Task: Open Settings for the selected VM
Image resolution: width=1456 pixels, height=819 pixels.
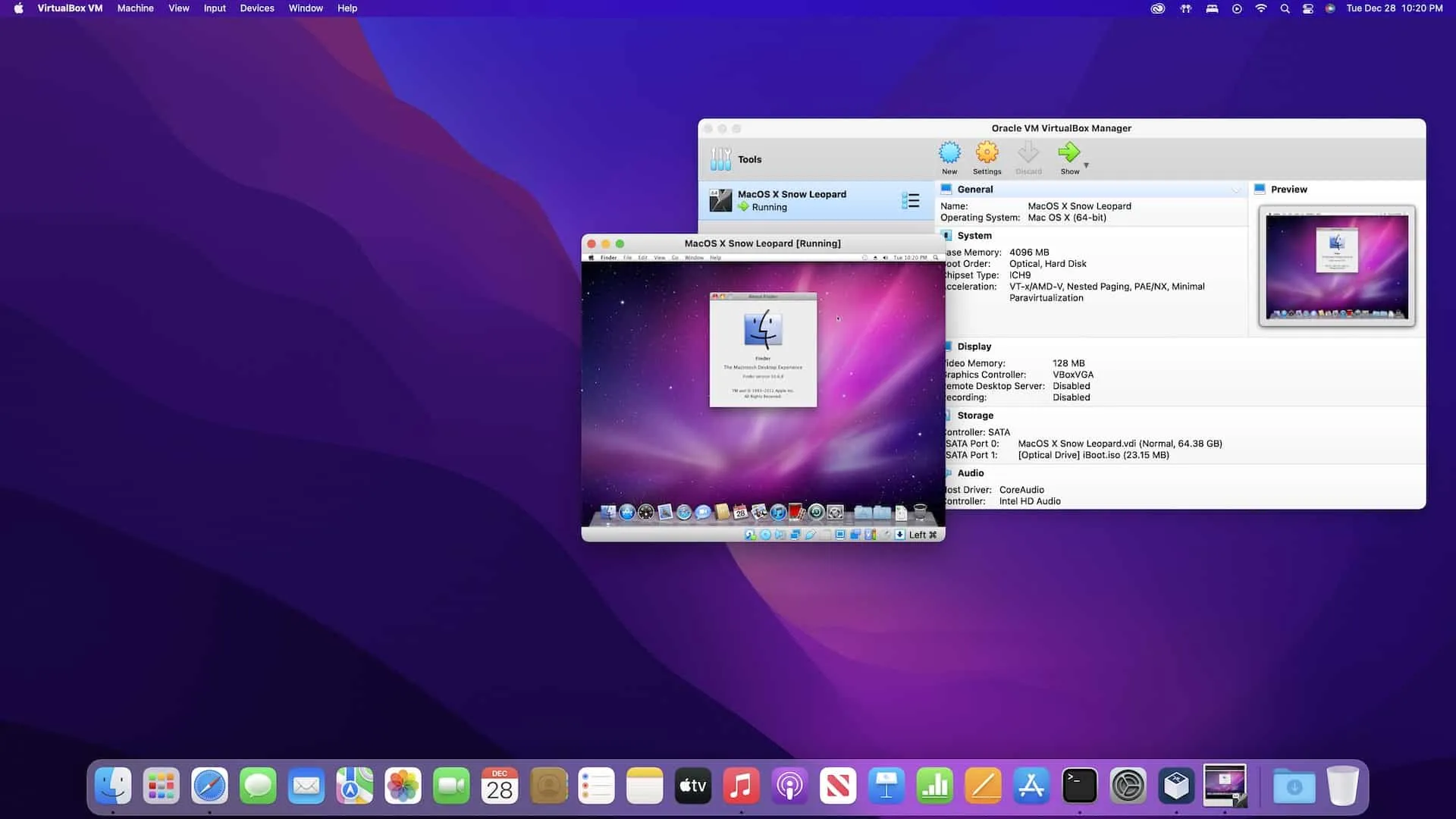Action: (987, 157)
